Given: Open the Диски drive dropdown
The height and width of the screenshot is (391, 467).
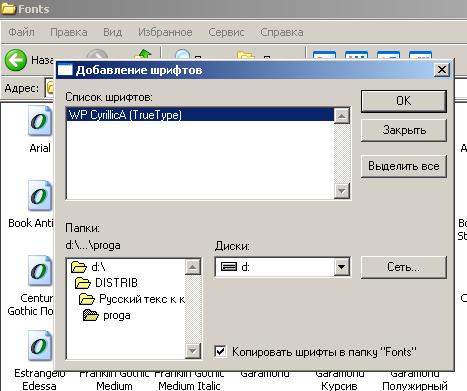Looking at the screenshot, I should coord(341,267).
